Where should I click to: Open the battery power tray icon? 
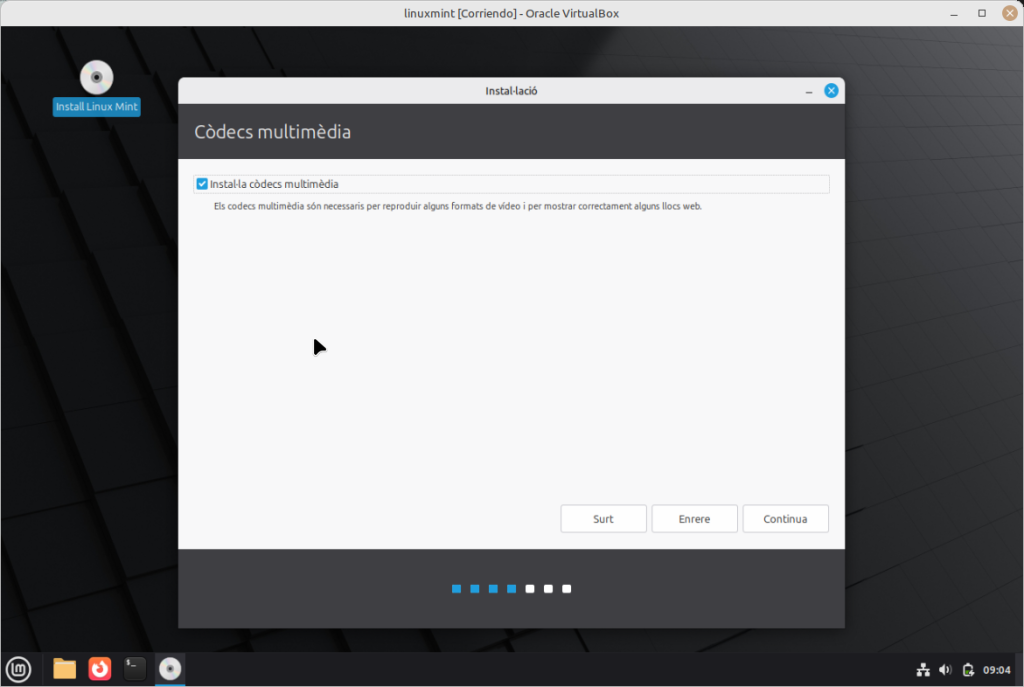point(968,669)
